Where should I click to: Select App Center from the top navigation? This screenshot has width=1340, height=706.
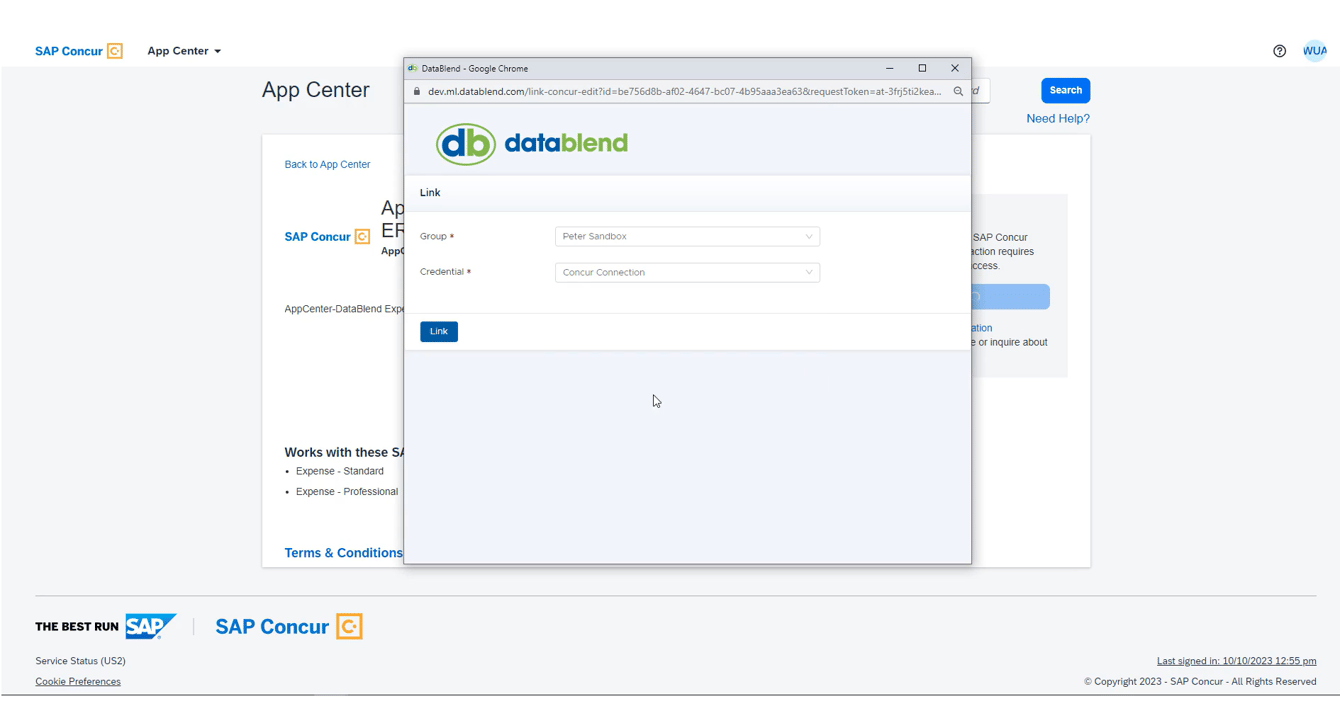coord(178,51)
